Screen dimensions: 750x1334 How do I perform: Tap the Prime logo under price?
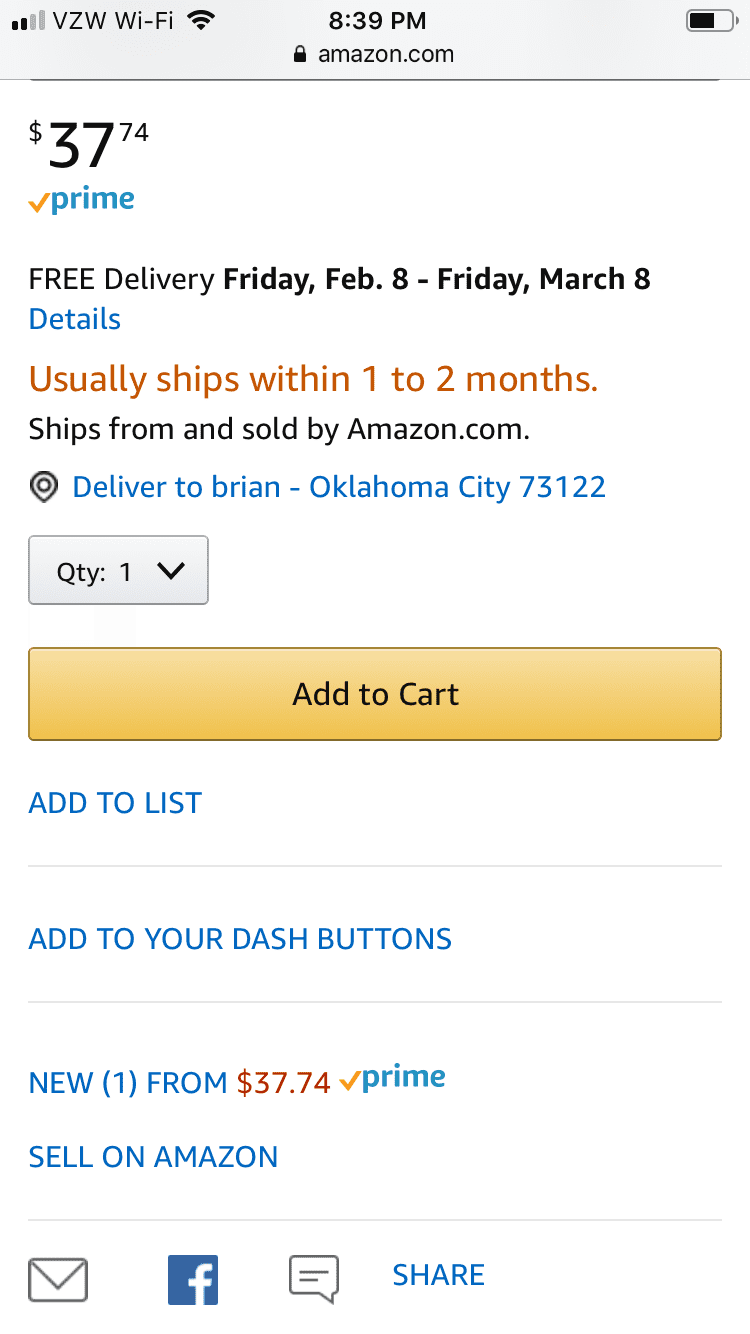click(82, 200)
